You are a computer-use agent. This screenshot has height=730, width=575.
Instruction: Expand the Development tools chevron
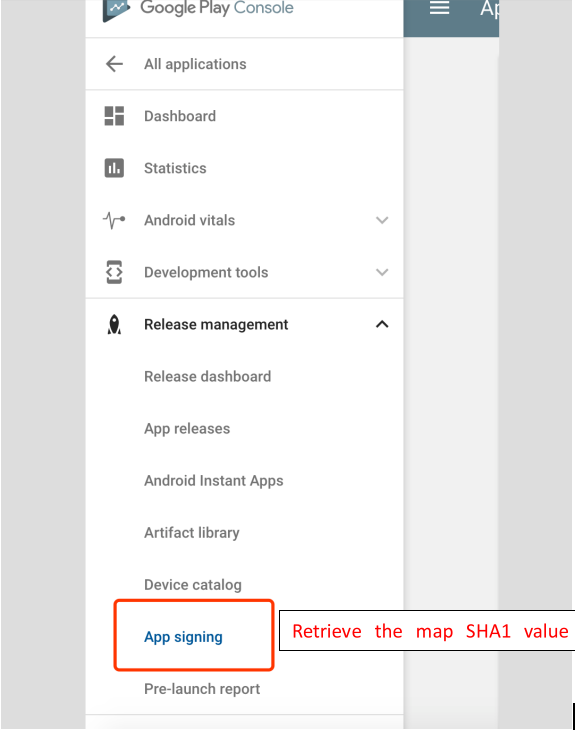(382, 272)
